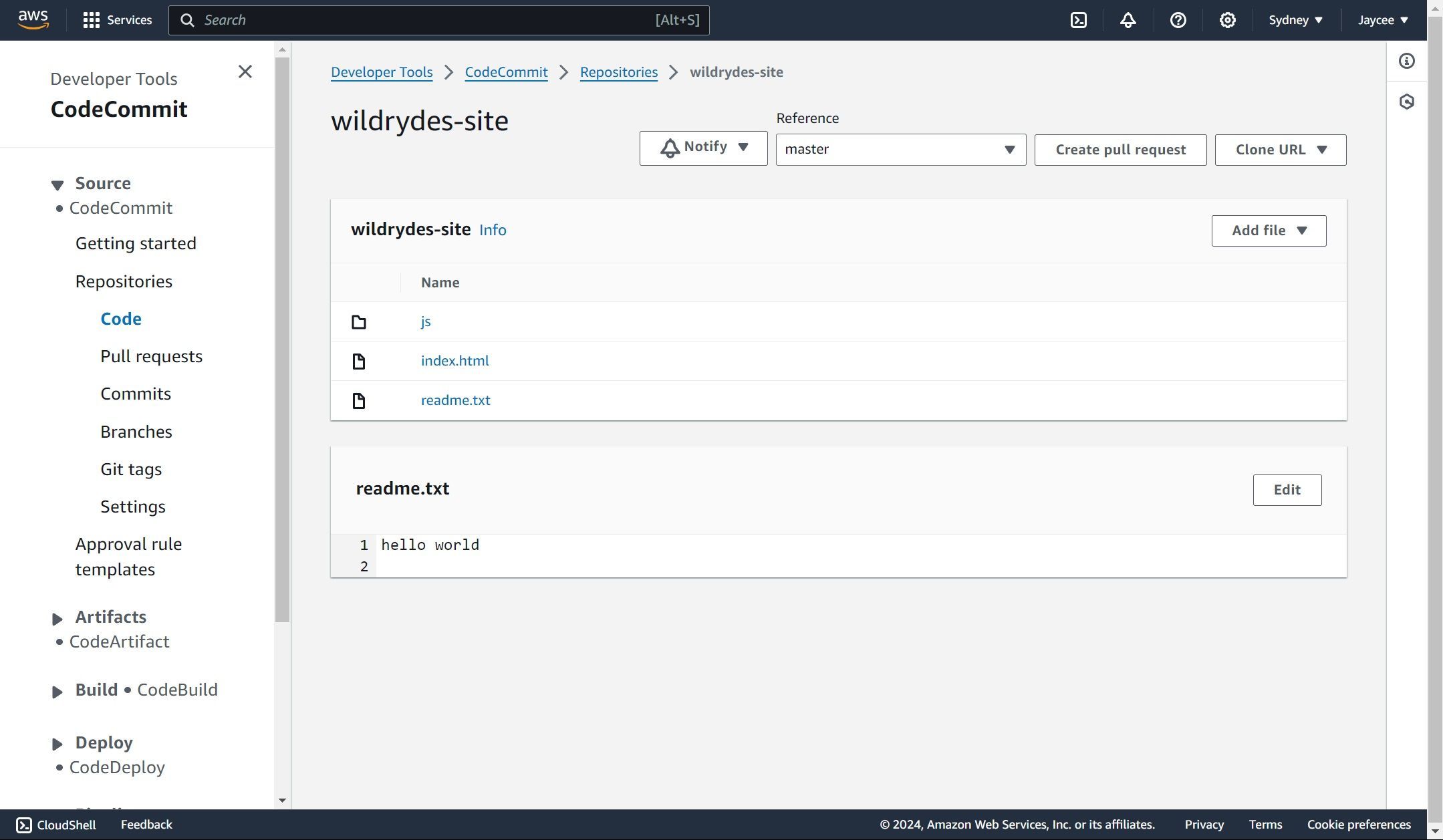Click the Create pull request button
Viewport: 1443px width, 840px height.
[1120, 150]
